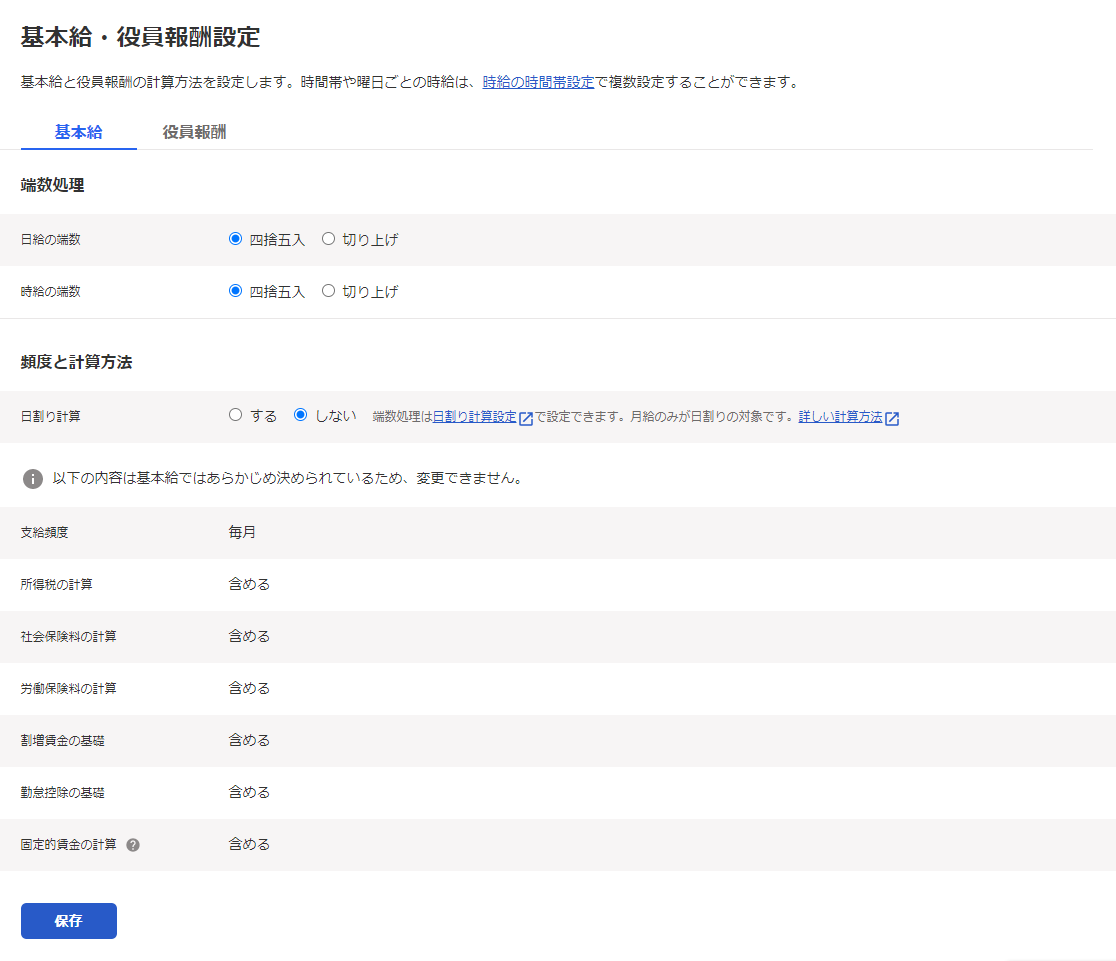Click the 端数処理 section heading
This screenshot has width=1116, height=961.
coord(53,185)
